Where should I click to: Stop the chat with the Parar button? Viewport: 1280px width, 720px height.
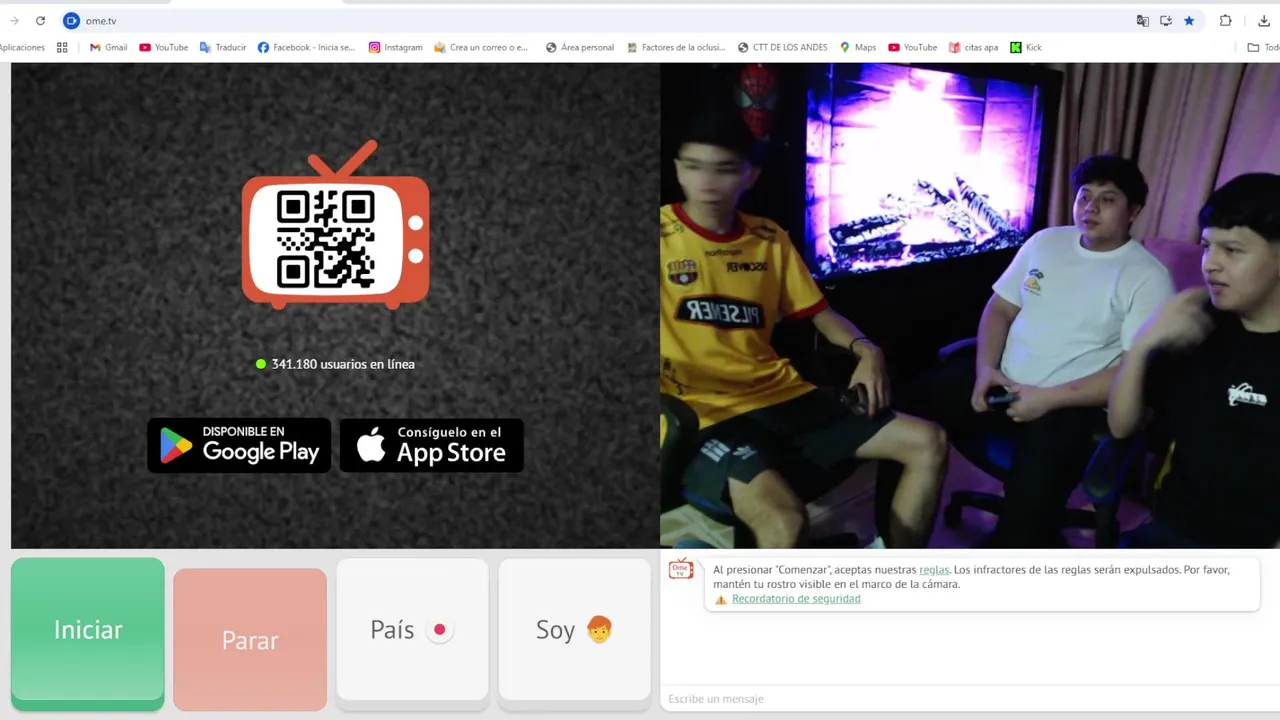[250, 640]
